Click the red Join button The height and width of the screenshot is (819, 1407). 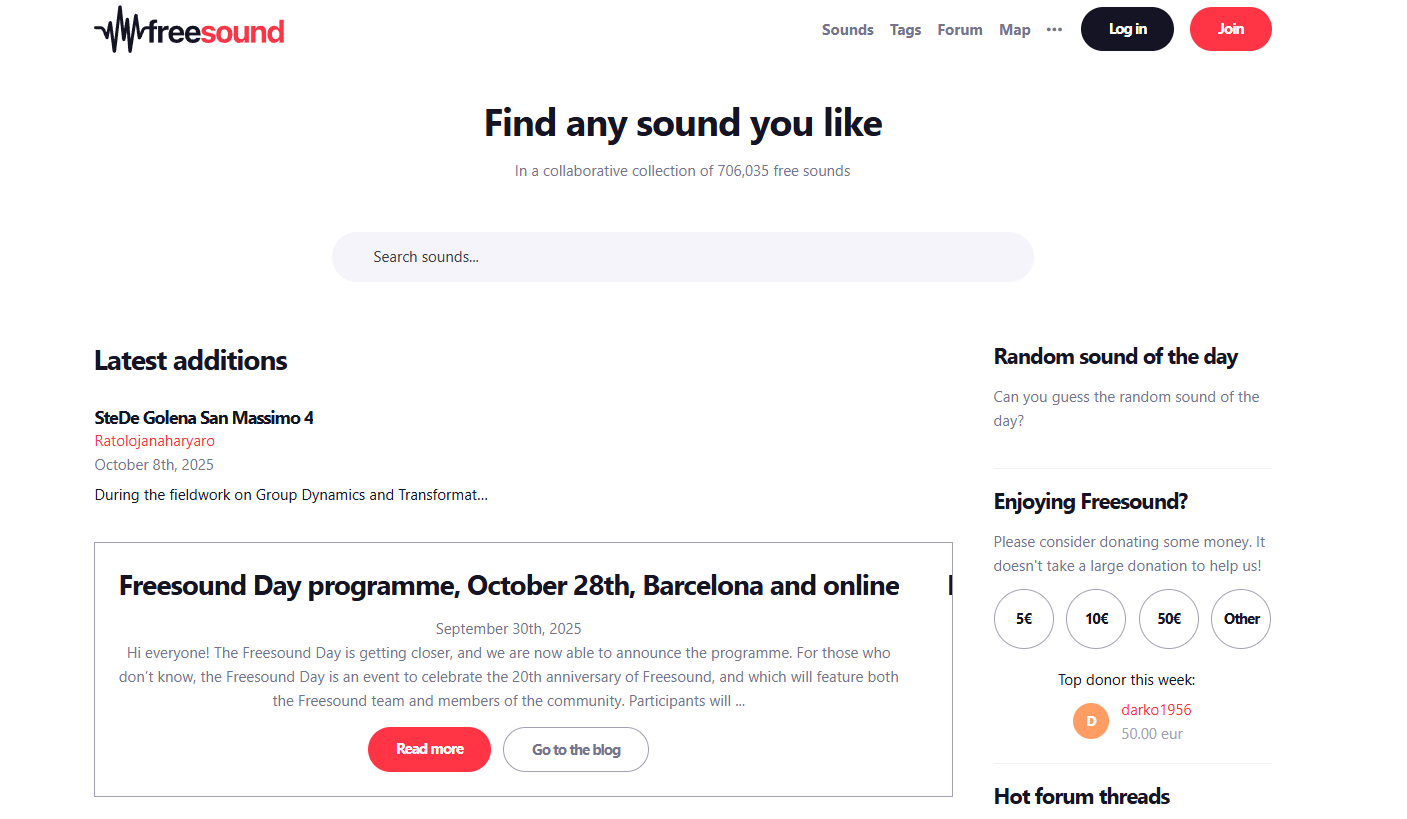[1230, 29]
